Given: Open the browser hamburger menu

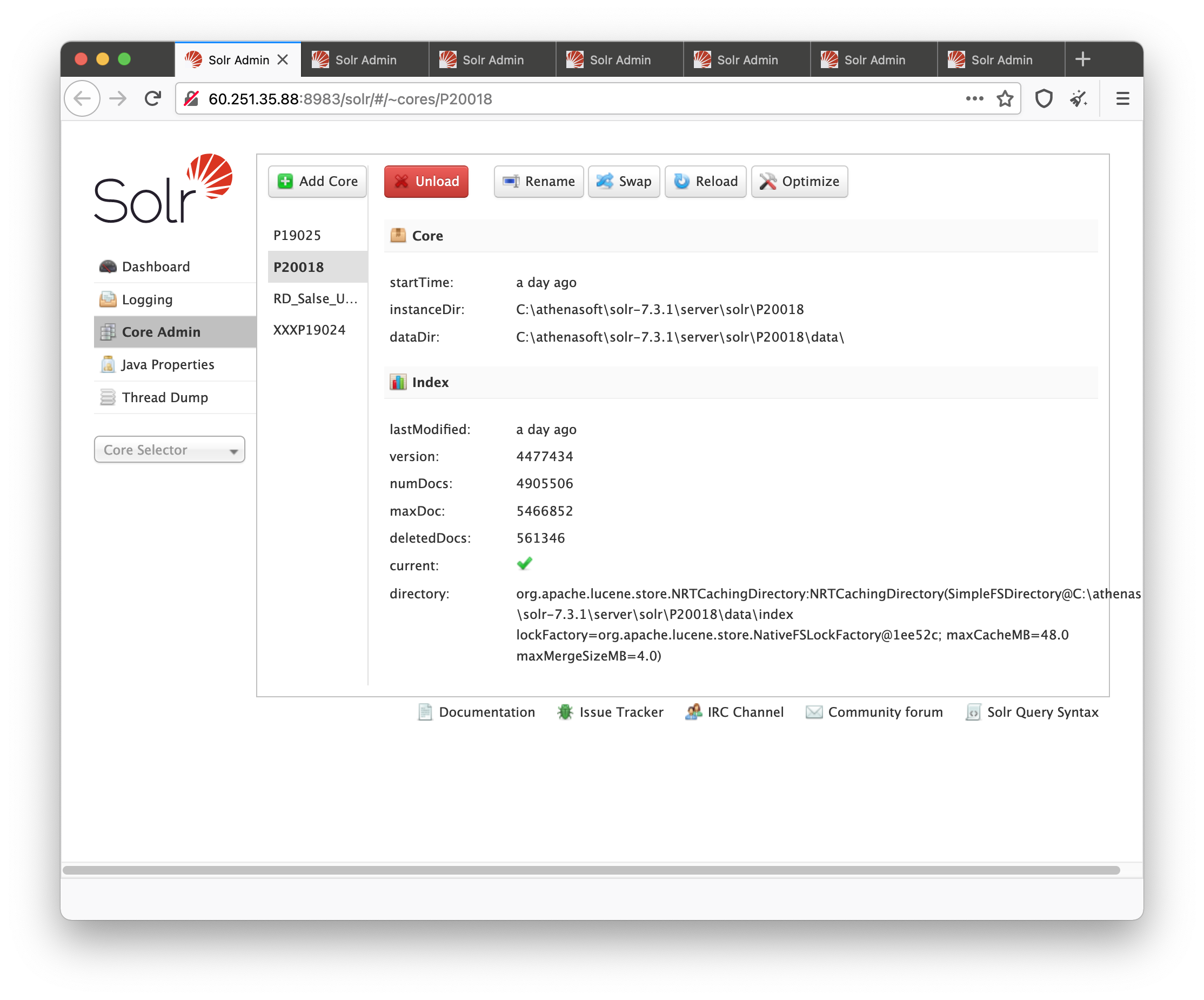Looking at the screenshot, I should pyautogui.click(x=1122, y=98).
